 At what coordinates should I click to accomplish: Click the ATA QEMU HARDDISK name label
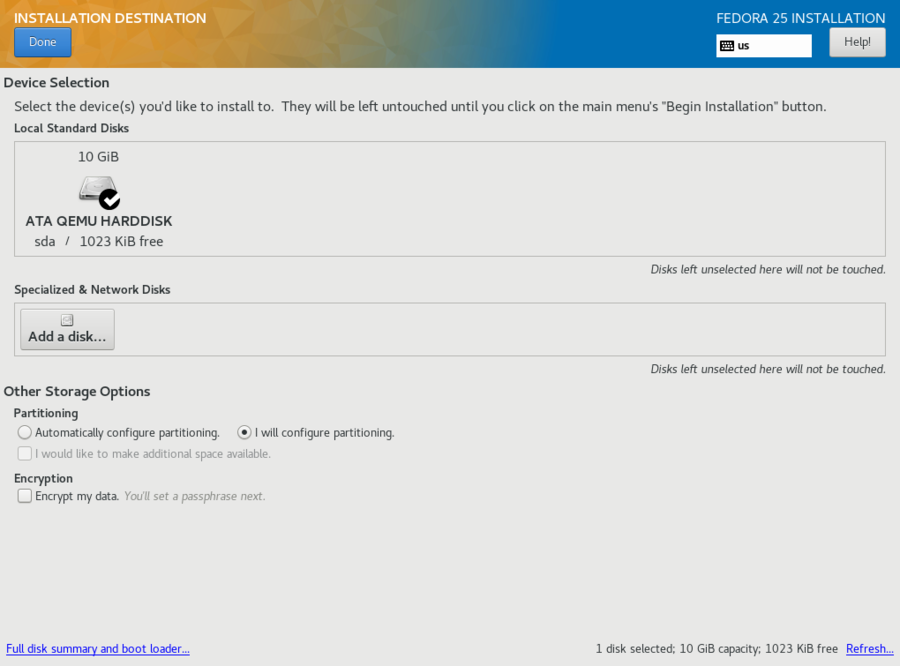pyautogui.click(x=99, y=221)
